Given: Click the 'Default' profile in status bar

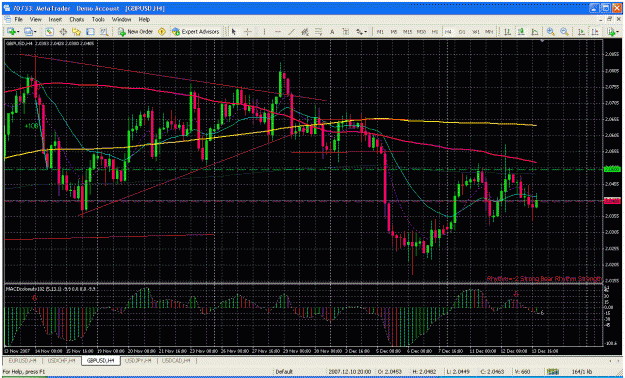Looking at the screenshot, I should (x=284, y=372).
